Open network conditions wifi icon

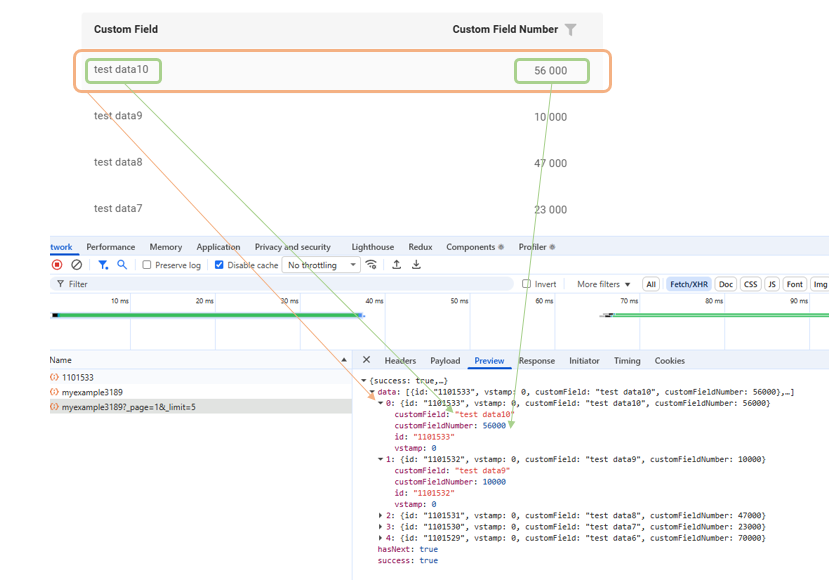[372, 265]
